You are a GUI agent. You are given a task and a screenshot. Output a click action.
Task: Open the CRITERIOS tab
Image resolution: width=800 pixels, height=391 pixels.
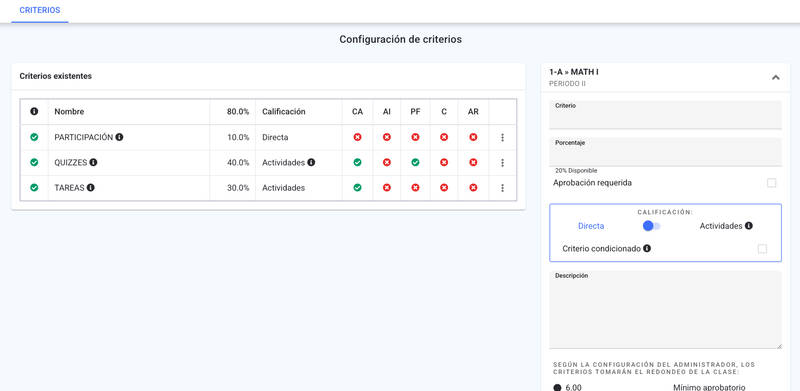[x=40, y=10]
